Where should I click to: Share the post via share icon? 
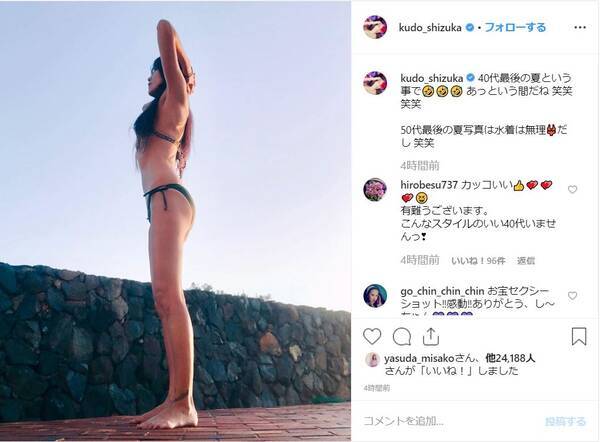pos(431,336)
